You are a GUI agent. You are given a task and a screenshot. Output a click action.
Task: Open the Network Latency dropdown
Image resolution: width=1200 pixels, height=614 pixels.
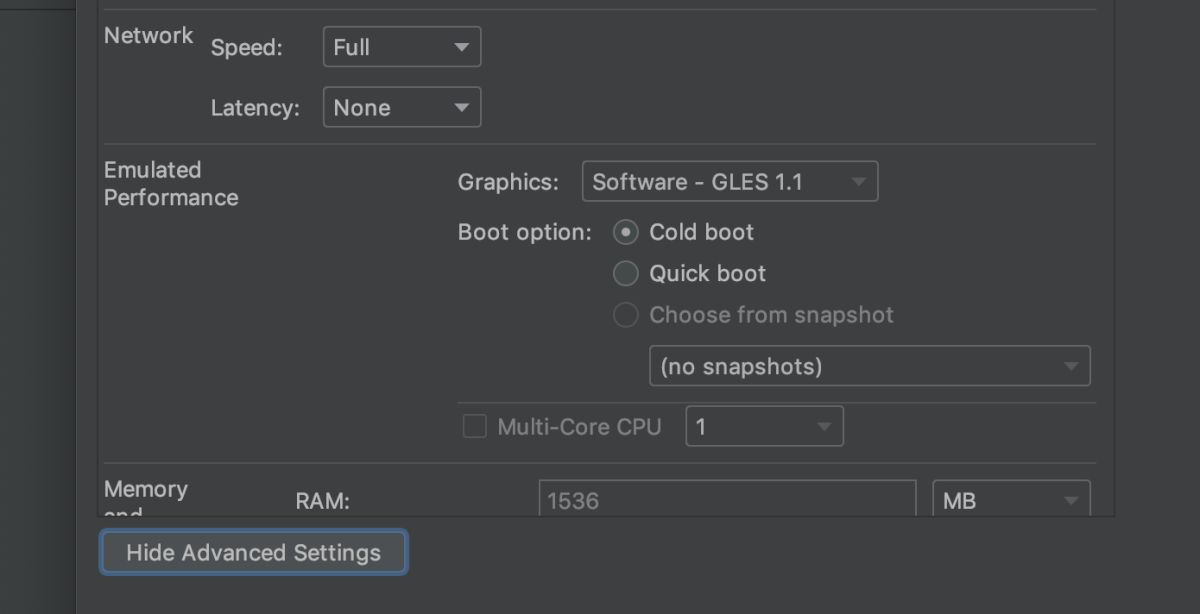[x=401, y=108]
